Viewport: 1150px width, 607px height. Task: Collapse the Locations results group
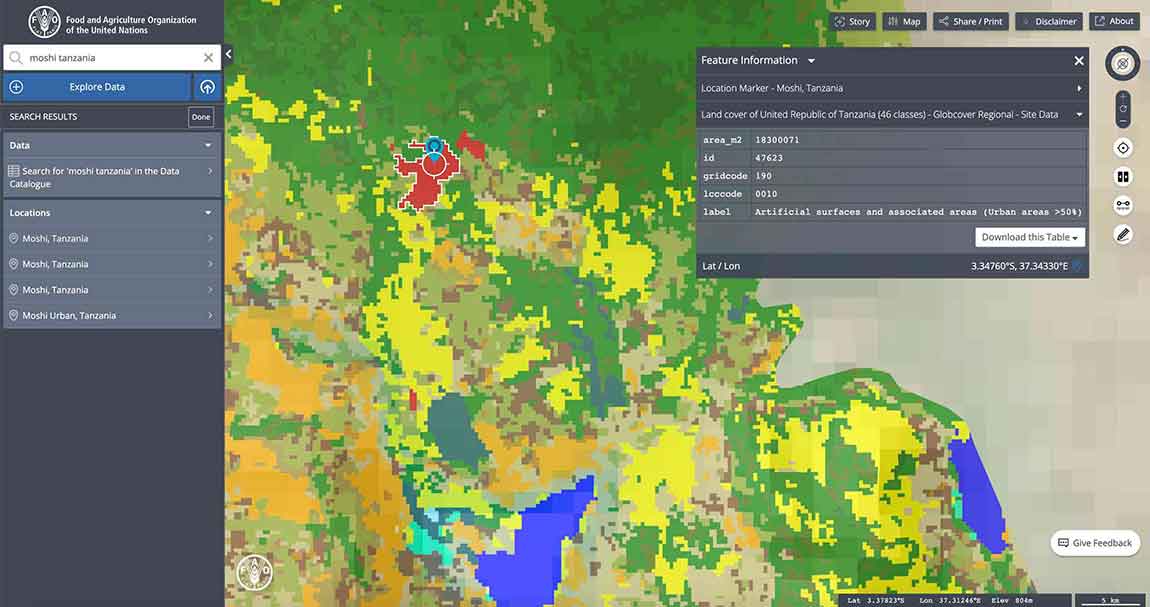[208, 213]
